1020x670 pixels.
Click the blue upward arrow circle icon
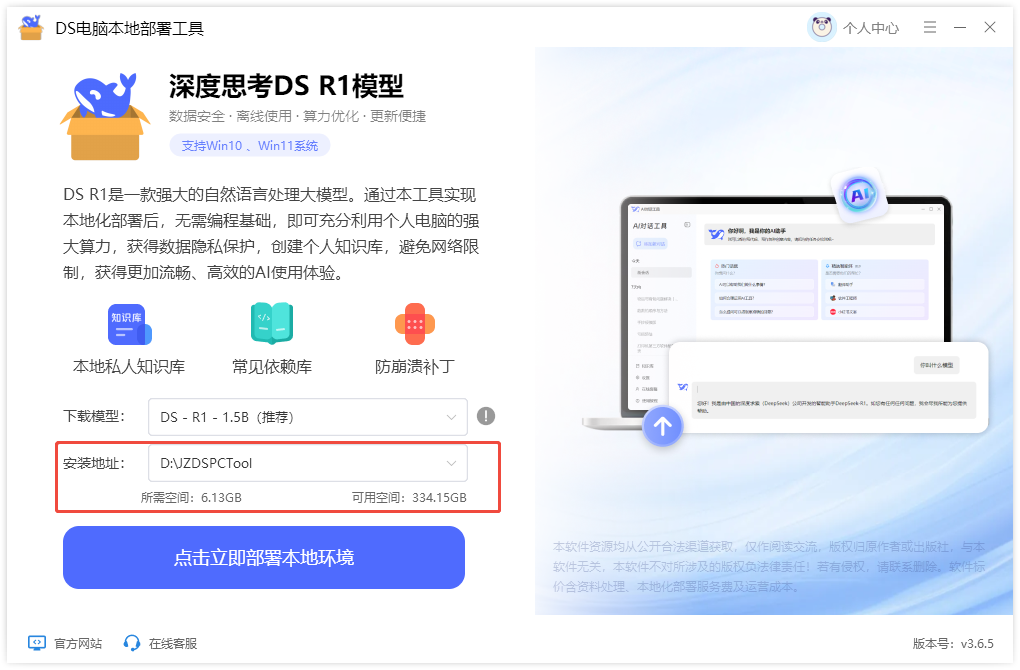[662, 427]
